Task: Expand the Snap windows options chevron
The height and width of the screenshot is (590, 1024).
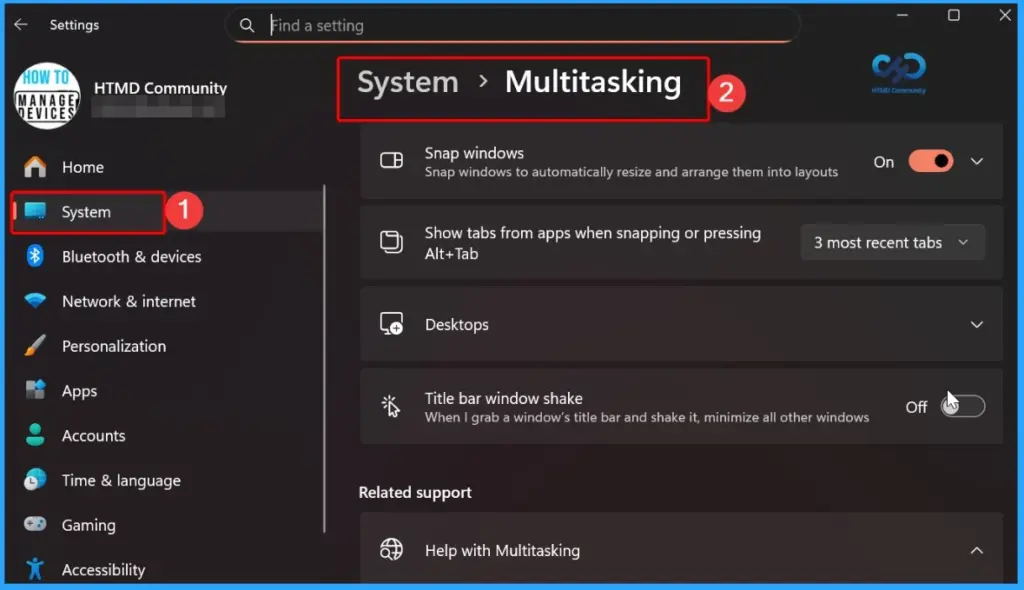Action: (x=976, y=161)
